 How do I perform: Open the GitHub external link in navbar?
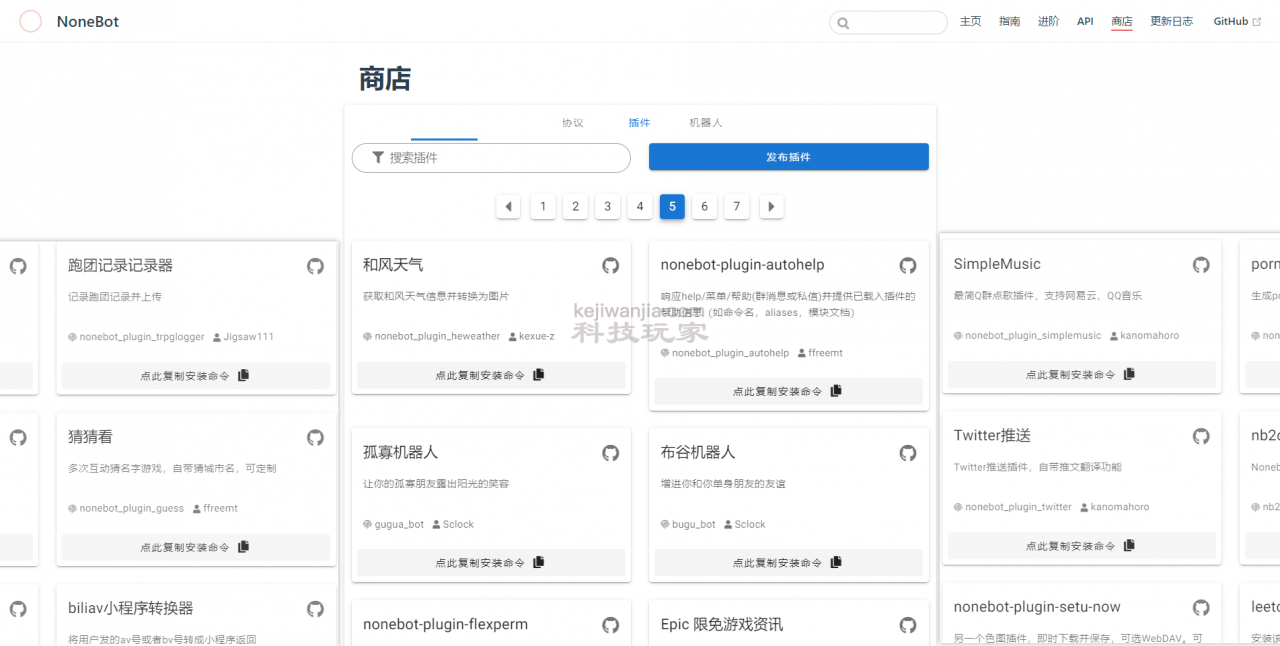(1237, 21)
